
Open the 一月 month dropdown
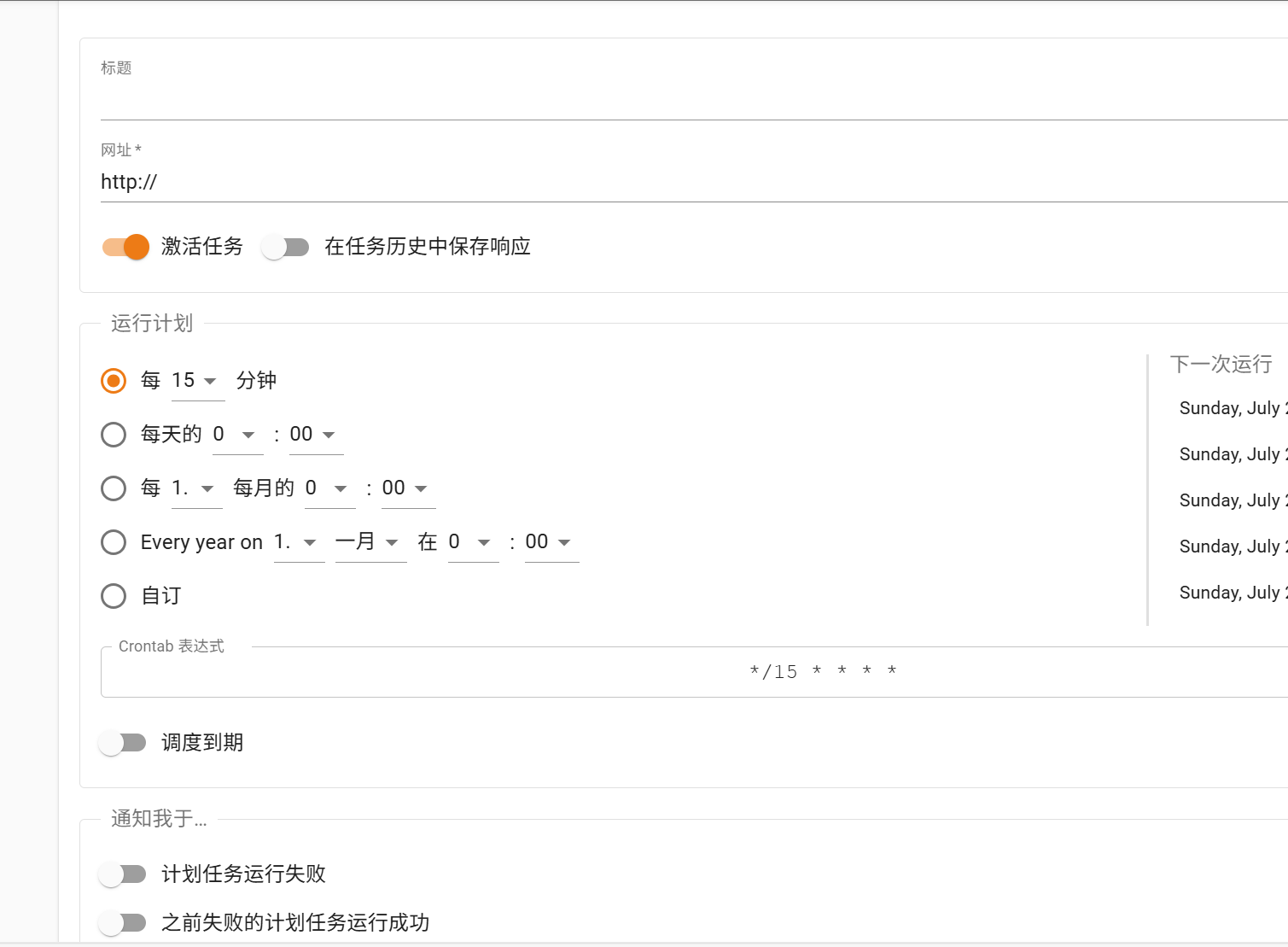(370, 542)
